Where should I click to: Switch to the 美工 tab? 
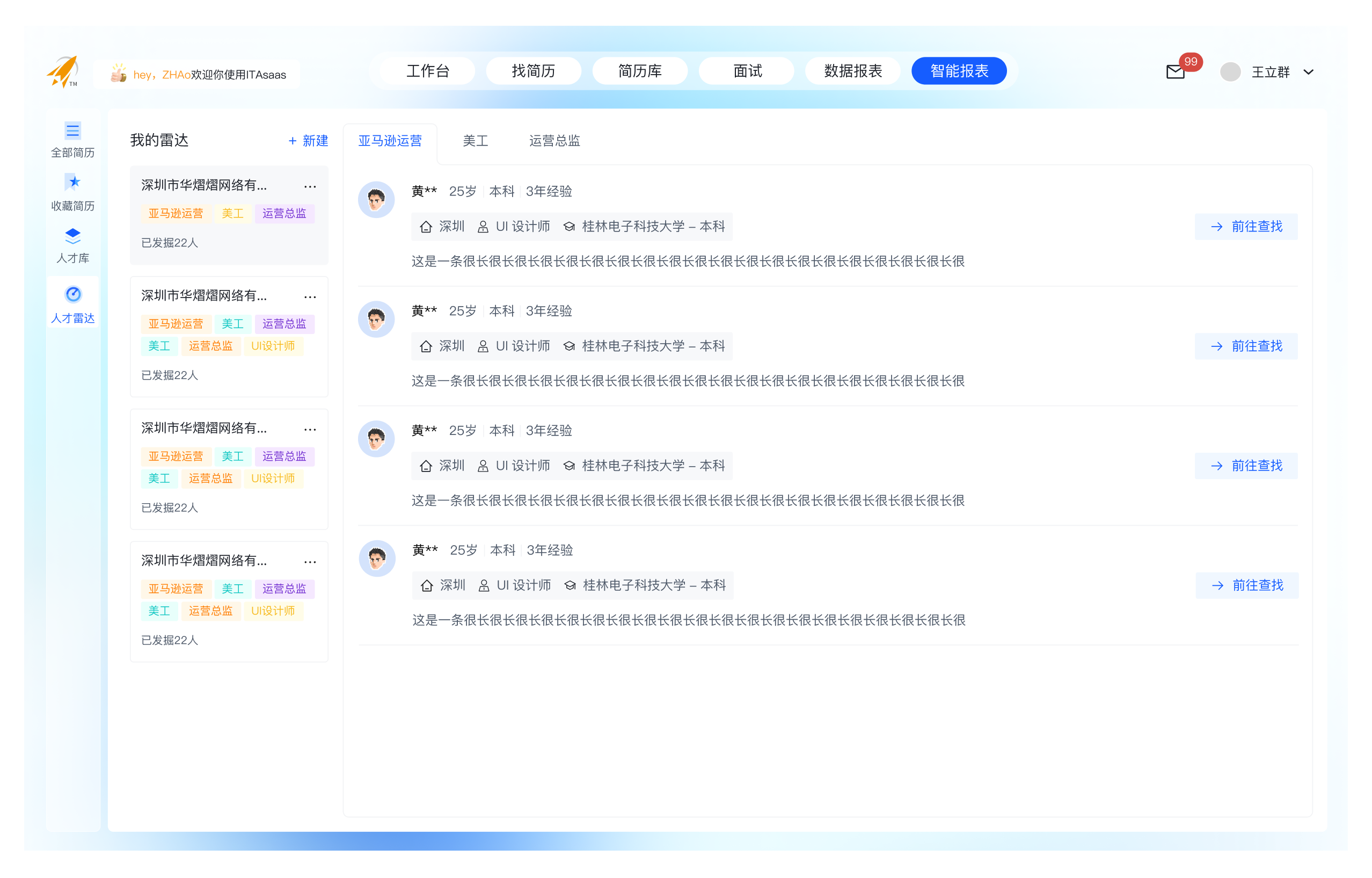point(476,141)
